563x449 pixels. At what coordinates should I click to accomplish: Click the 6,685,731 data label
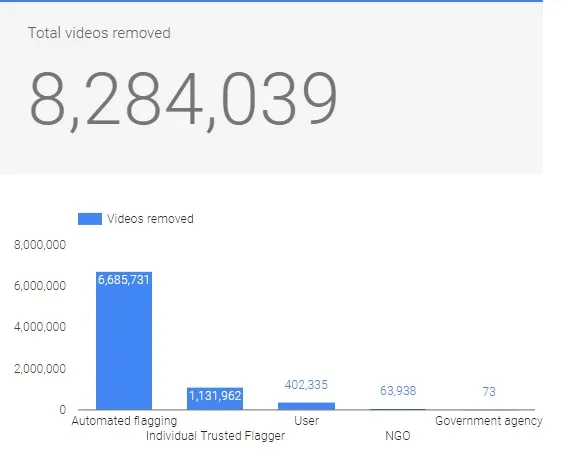pyautogui.click(x=124, y=280)
